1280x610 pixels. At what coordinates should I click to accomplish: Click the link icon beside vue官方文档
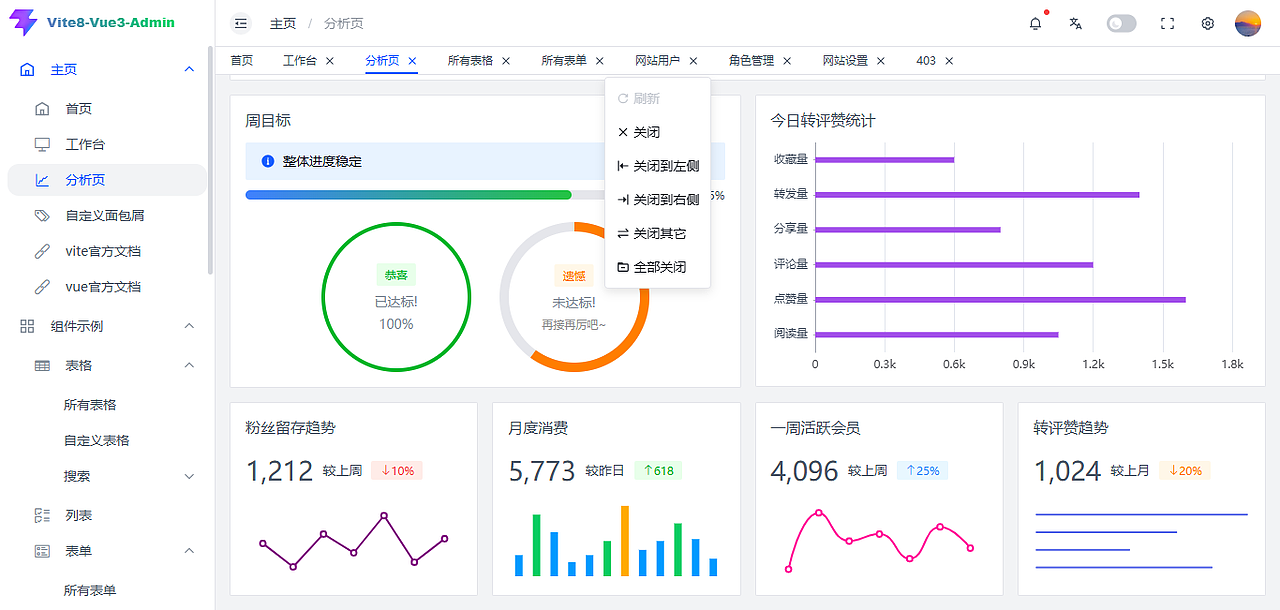42,286
